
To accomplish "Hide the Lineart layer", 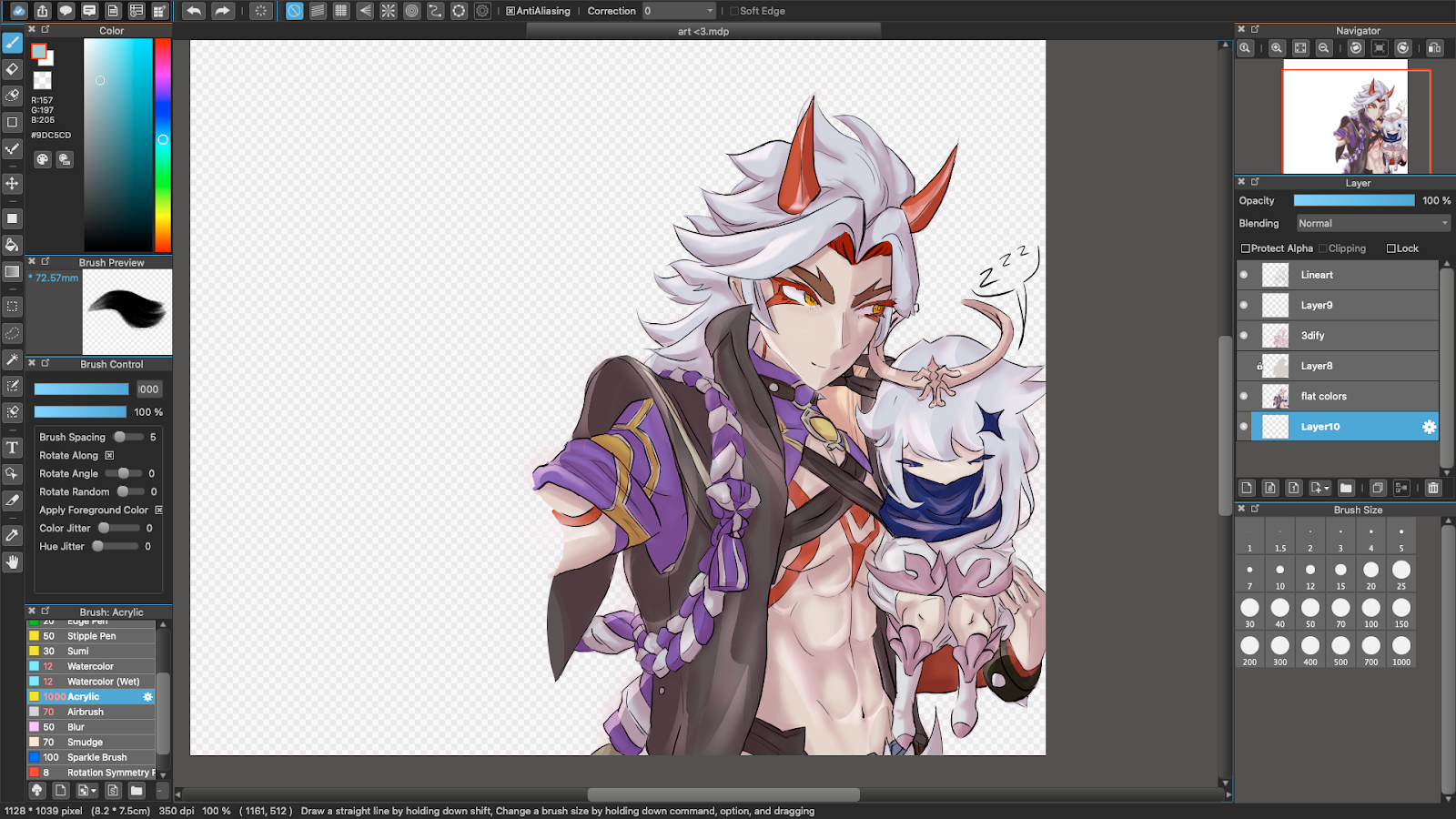I will [1244, 274].
